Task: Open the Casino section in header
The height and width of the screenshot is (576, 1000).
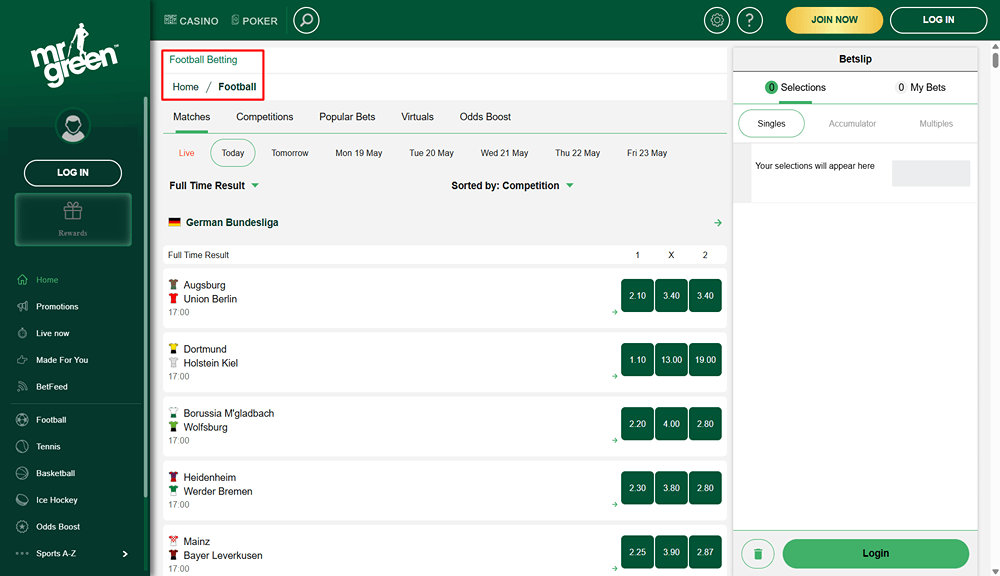Action: point(191,20)
